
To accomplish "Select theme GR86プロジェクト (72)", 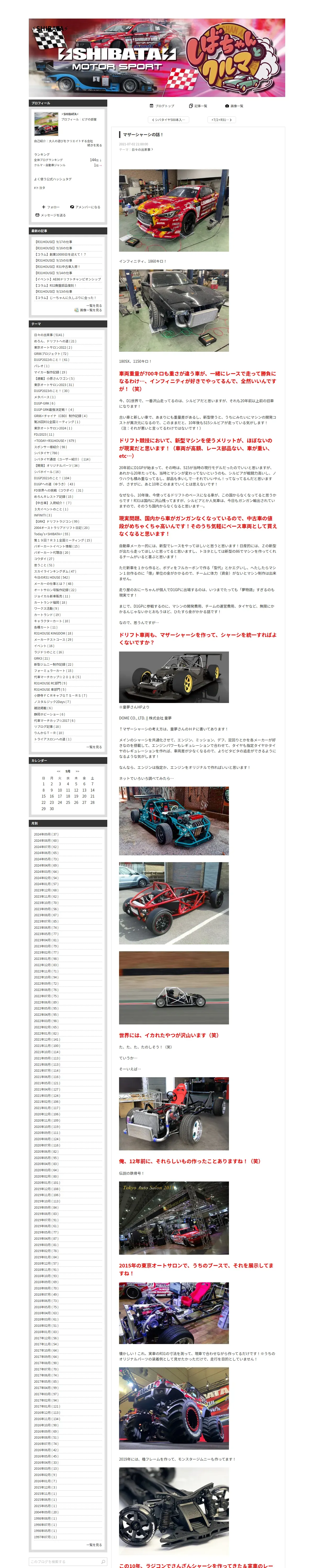I will pyautogui.click(x=51, y=354).
